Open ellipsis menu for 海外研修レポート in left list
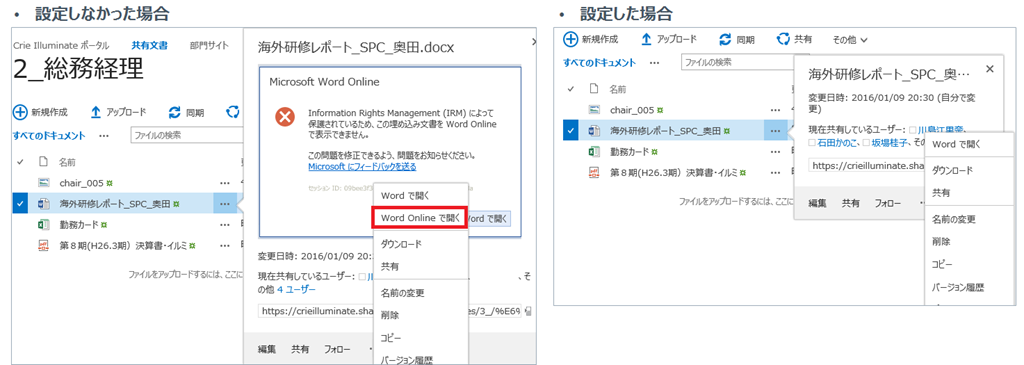This screenshot has width=1024, height=365. pos(225,204)
